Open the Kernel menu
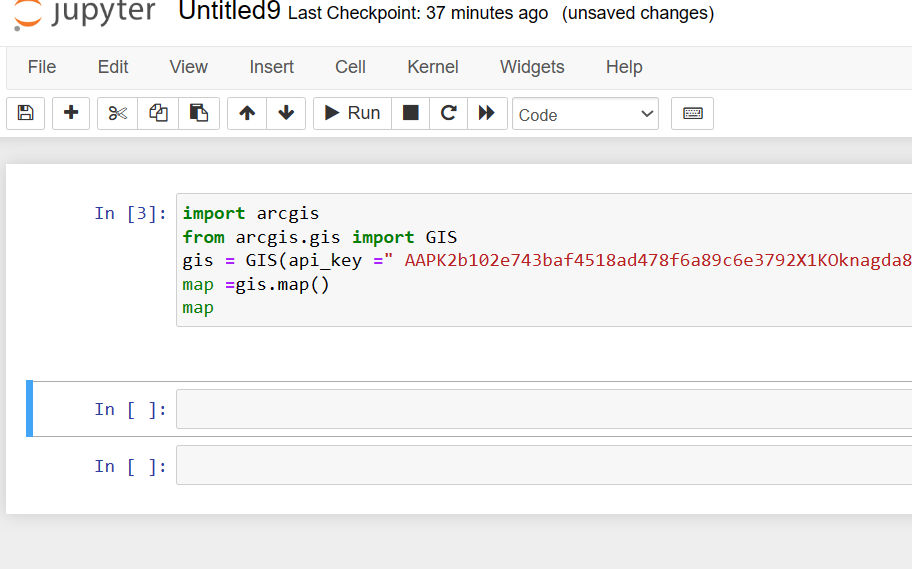 click(x=433, y=67)
